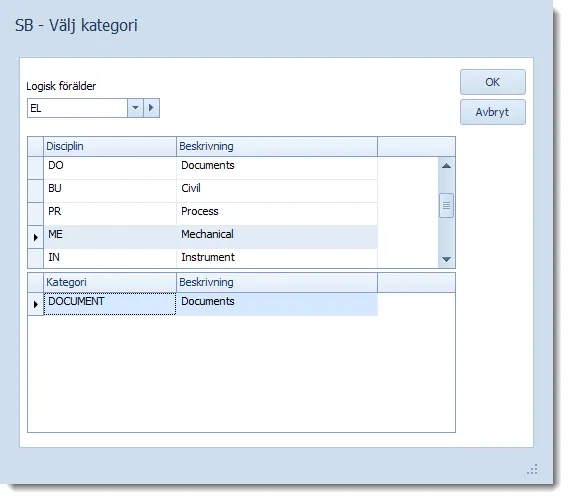Click the row selector for DO row
Viewport: 568px width, 499px height.
tap(36, 168)
